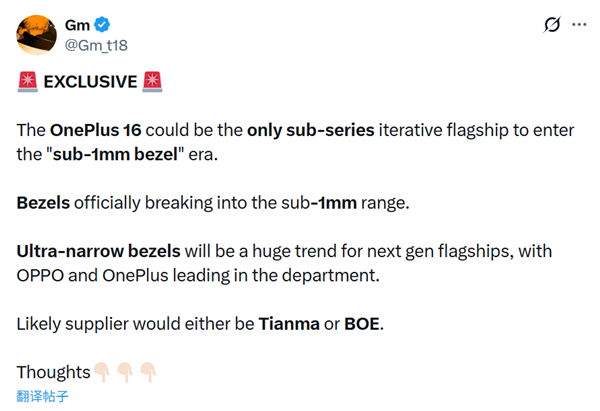Open the @Gm_t18 handle link

(96, 44)
